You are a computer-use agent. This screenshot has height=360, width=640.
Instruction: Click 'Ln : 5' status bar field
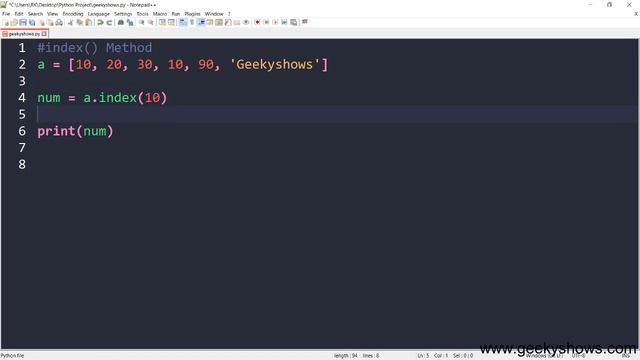pos(423,356)
